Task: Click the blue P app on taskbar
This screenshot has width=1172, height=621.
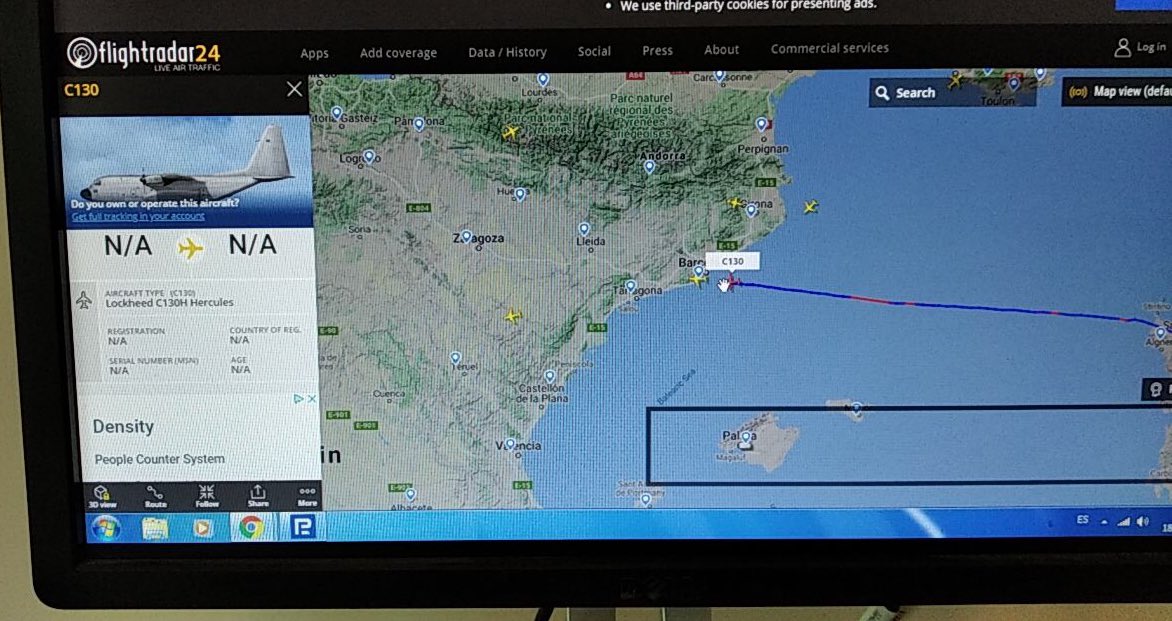Action: pos(302,527)
